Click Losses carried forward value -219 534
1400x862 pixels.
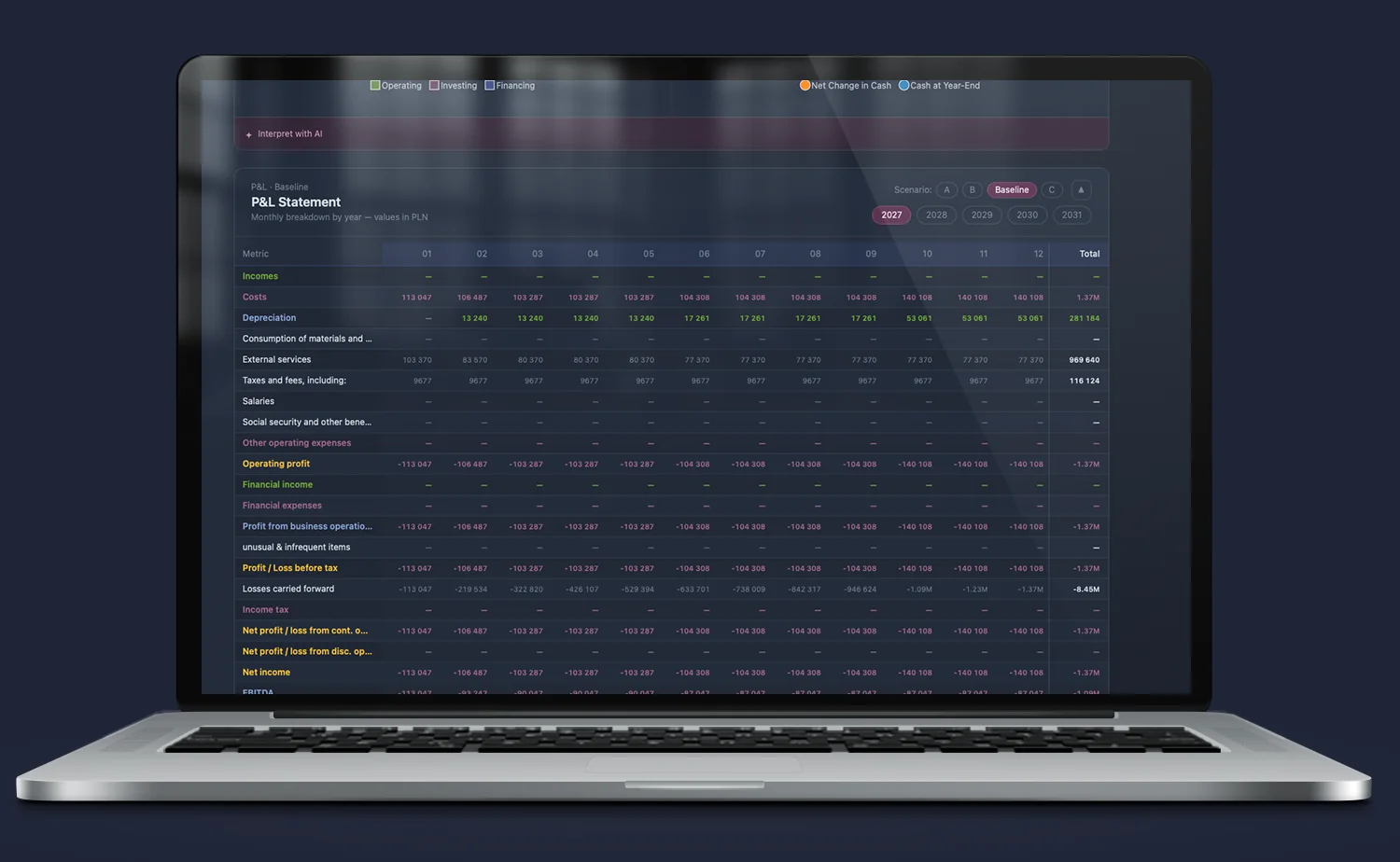coord(470,590)
